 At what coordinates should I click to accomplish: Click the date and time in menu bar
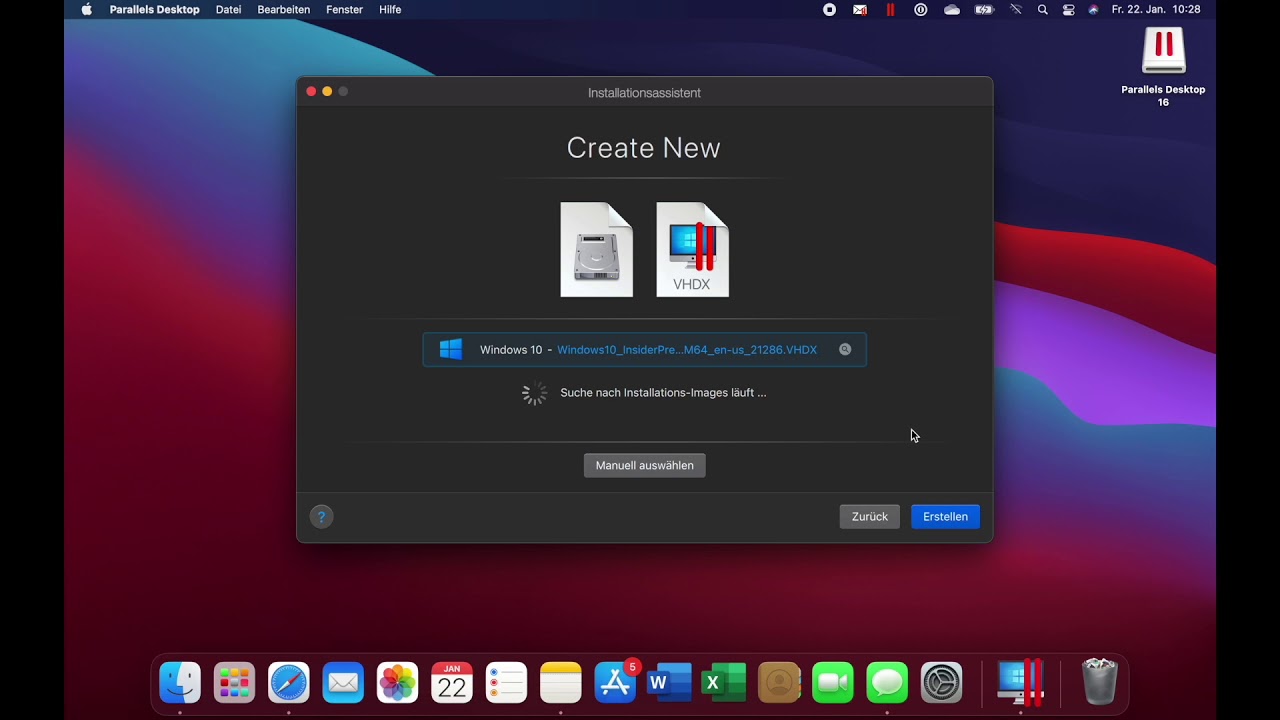click(x=1156, y=10)
